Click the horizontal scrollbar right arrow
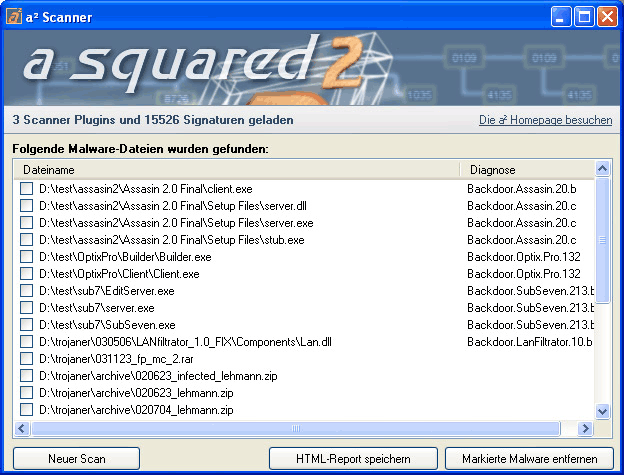Viewport: 624px width, 475px height. pos(585,428)
